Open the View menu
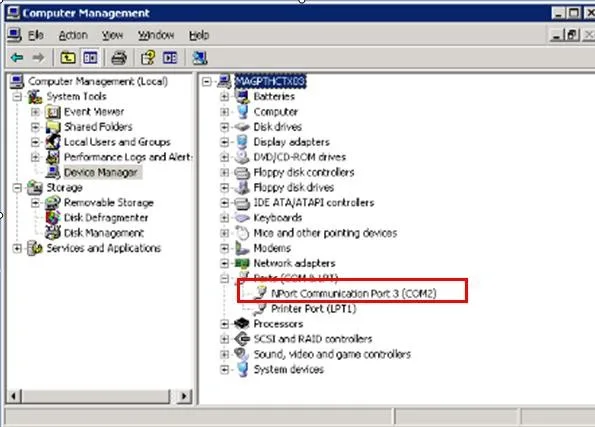The width and height of the screenshot is (595, 427). click(x=112, y=35)
